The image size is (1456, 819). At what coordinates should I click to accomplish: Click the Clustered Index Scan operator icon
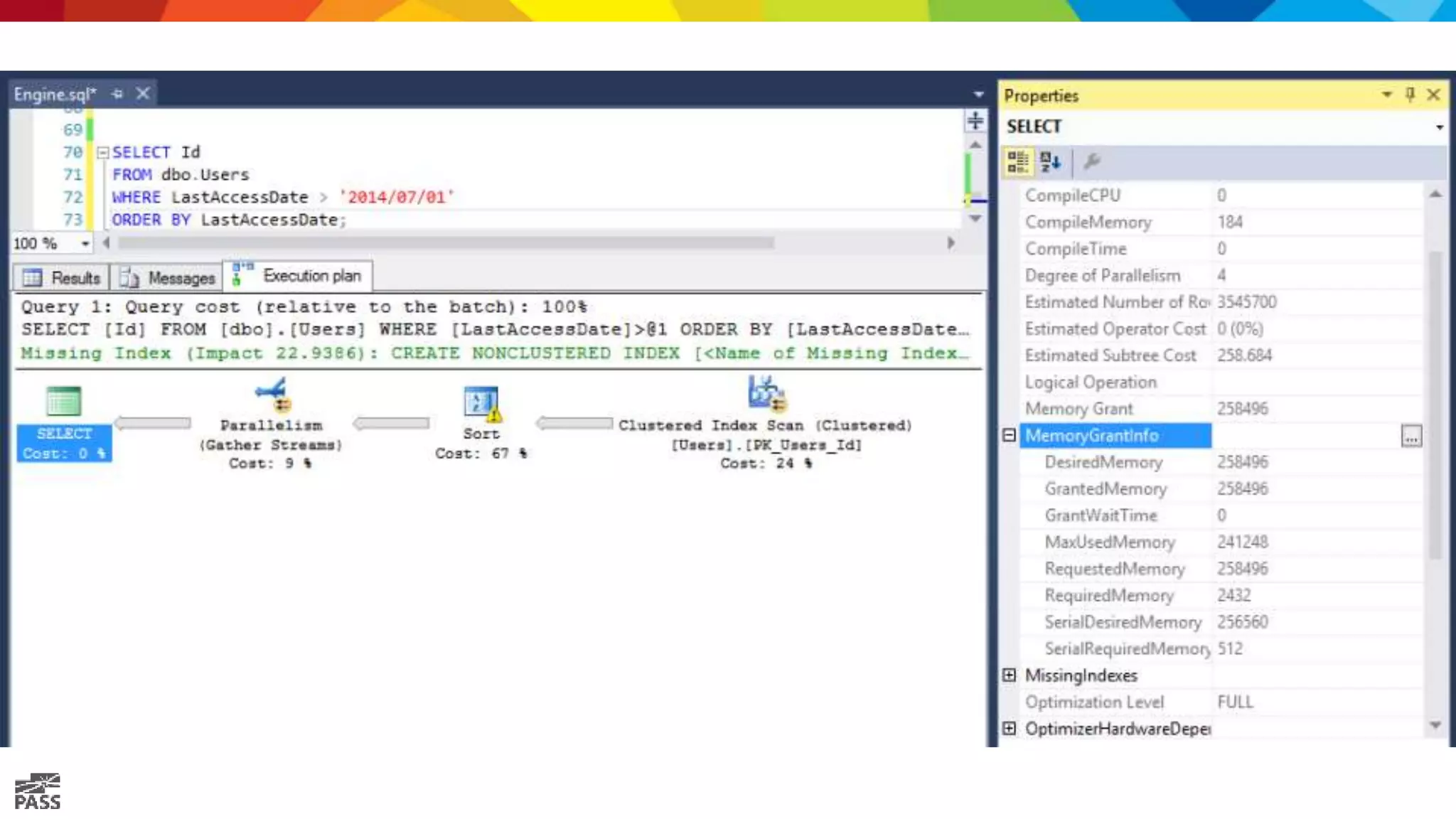(765, 393)
